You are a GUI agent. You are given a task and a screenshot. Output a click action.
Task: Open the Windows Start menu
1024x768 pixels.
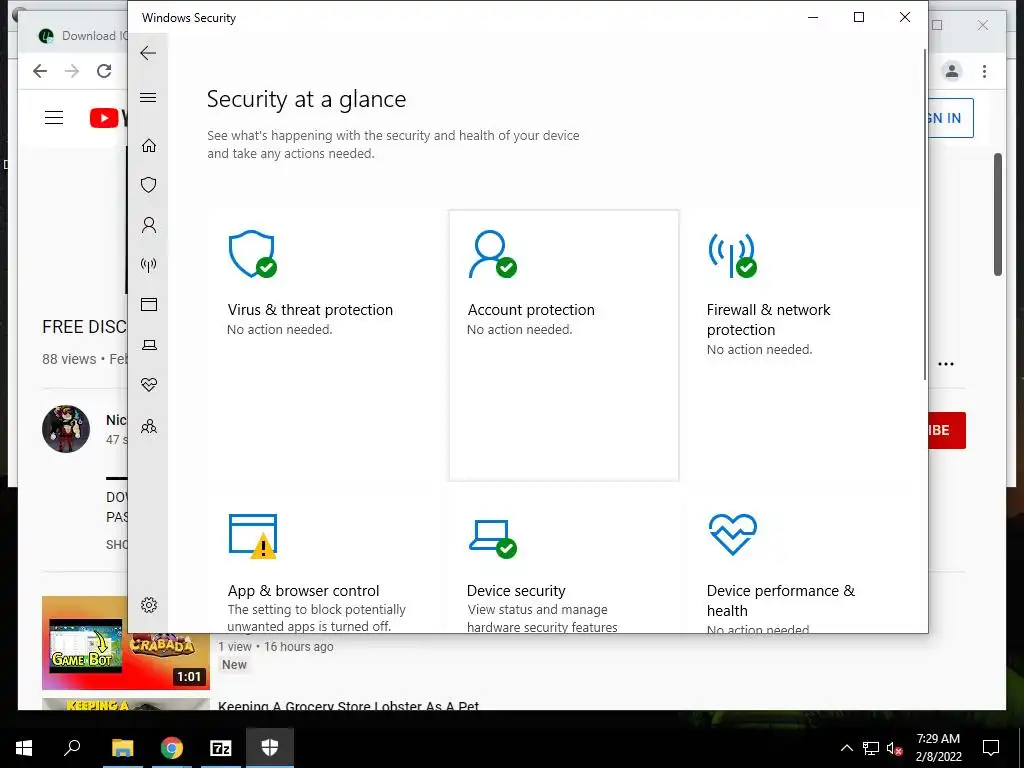point(24,748)
